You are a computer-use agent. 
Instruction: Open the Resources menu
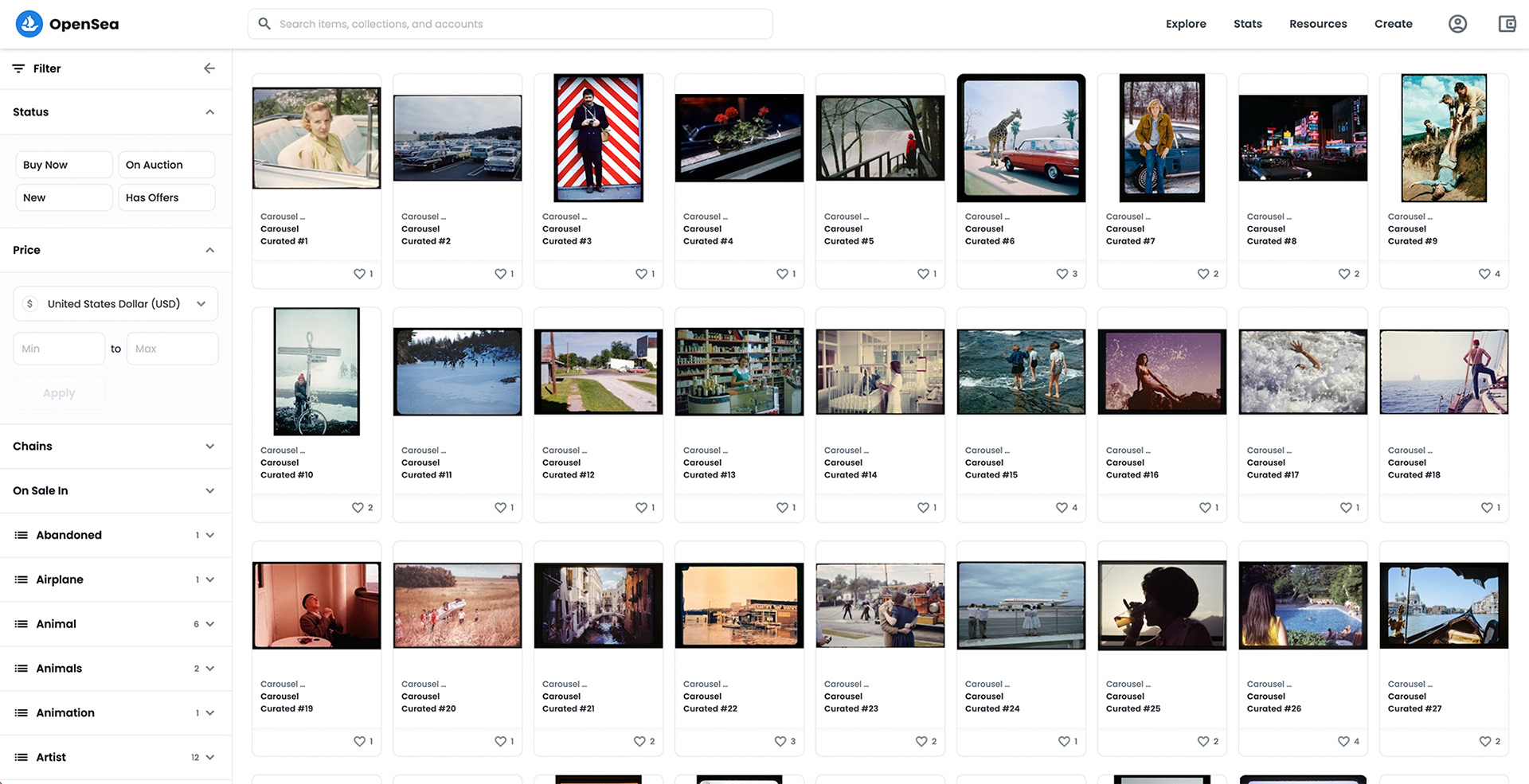1318,24
